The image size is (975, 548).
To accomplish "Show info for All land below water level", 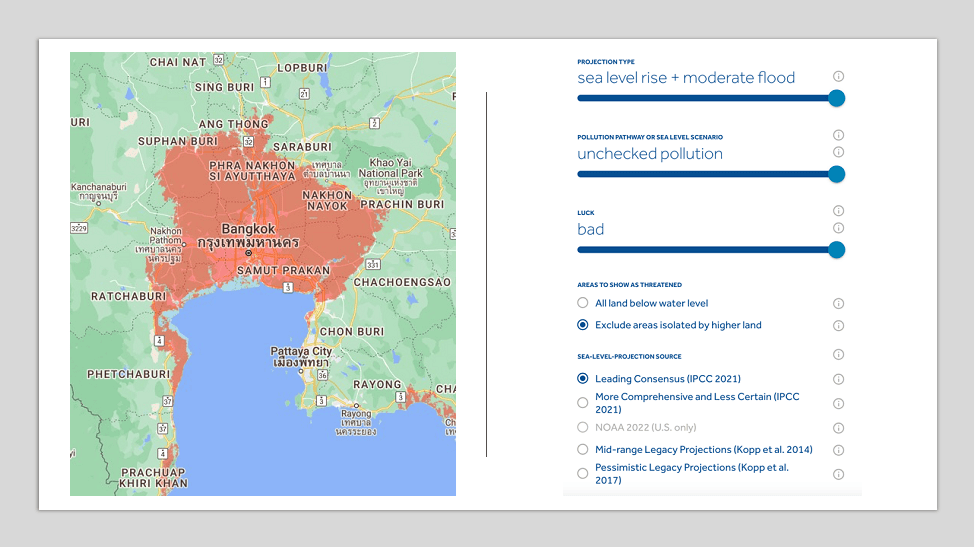I will (x=838, y=303).
